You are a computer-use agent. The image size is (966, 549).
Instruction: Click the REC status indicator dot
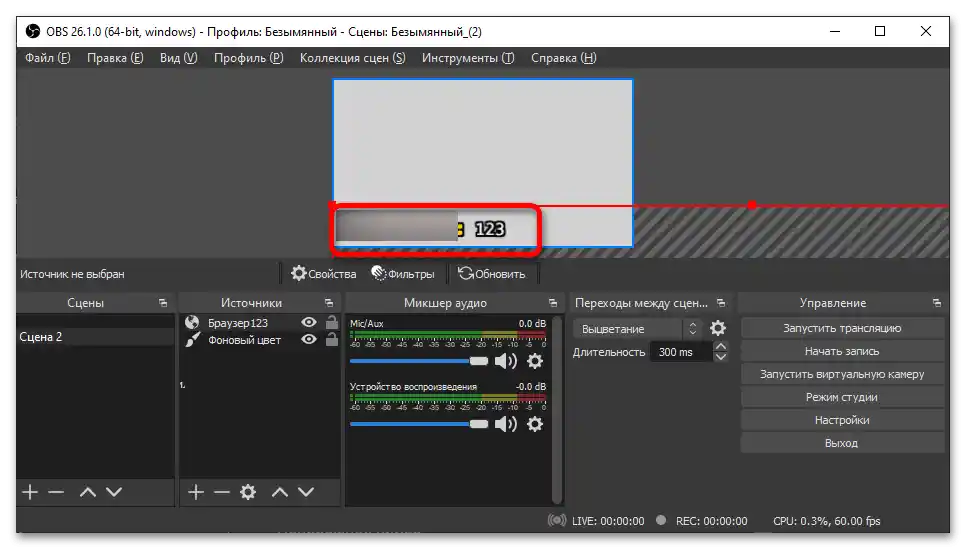point(661,520)
